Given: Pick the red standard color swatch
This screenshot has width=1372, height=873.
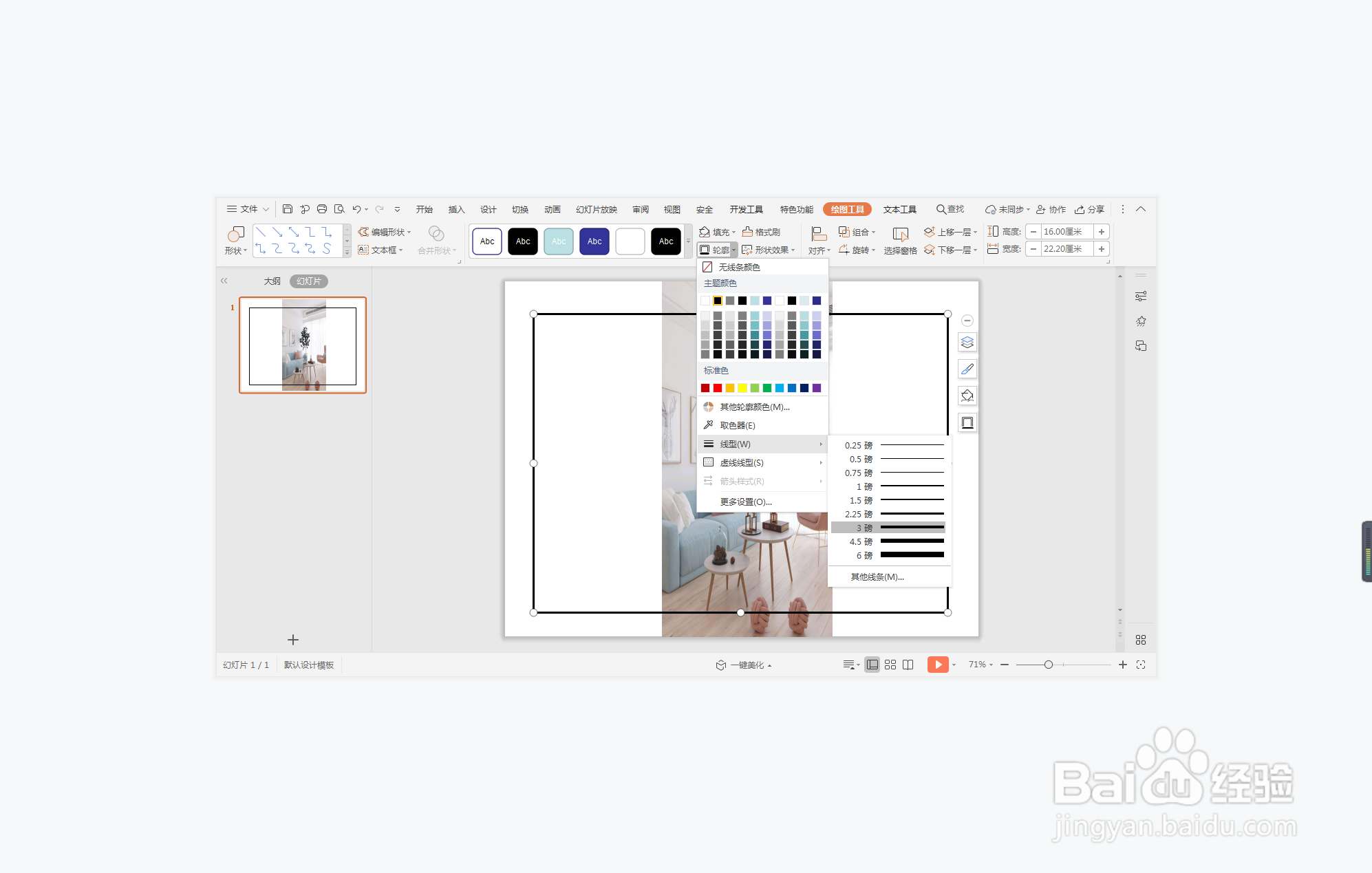Looking at the screenshot, I should (718, 388).
